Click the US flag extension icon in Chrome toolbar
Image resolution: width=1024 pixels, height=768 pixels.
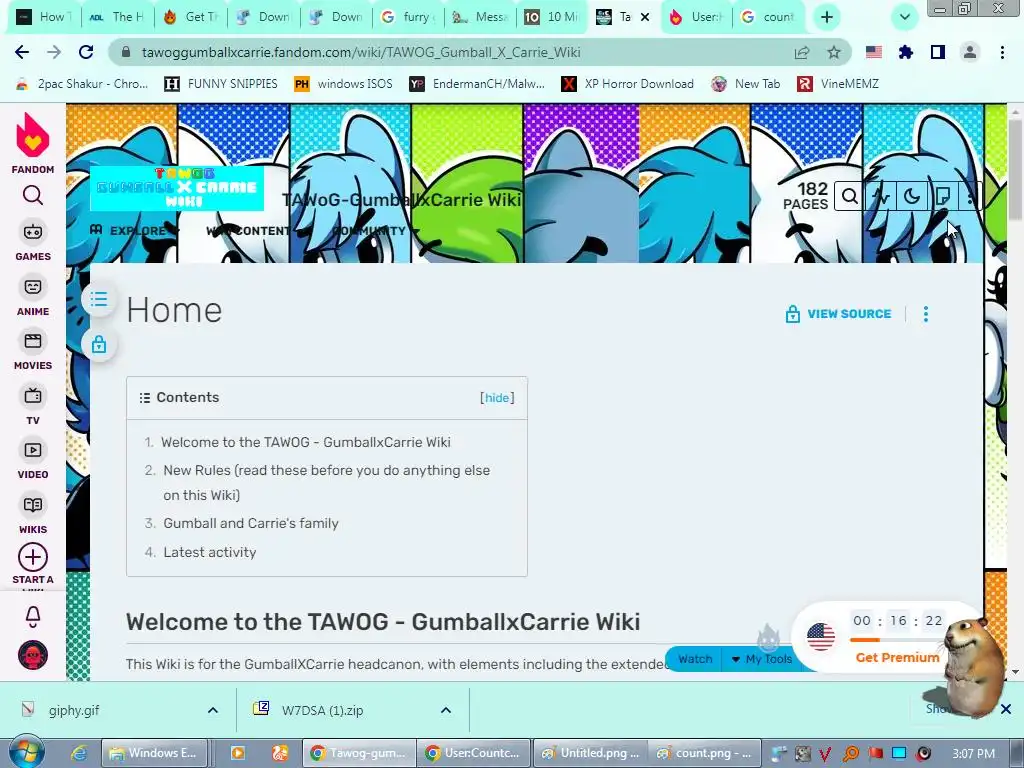point(874,52)
